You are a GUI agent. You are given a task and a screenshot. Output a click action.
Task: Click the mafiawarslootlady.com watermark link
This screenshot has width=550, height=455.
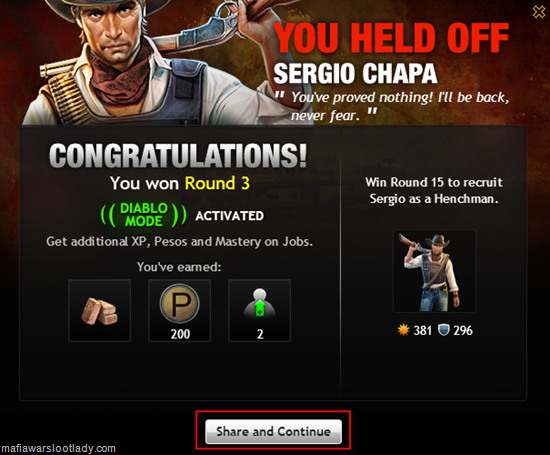point(58,448)
